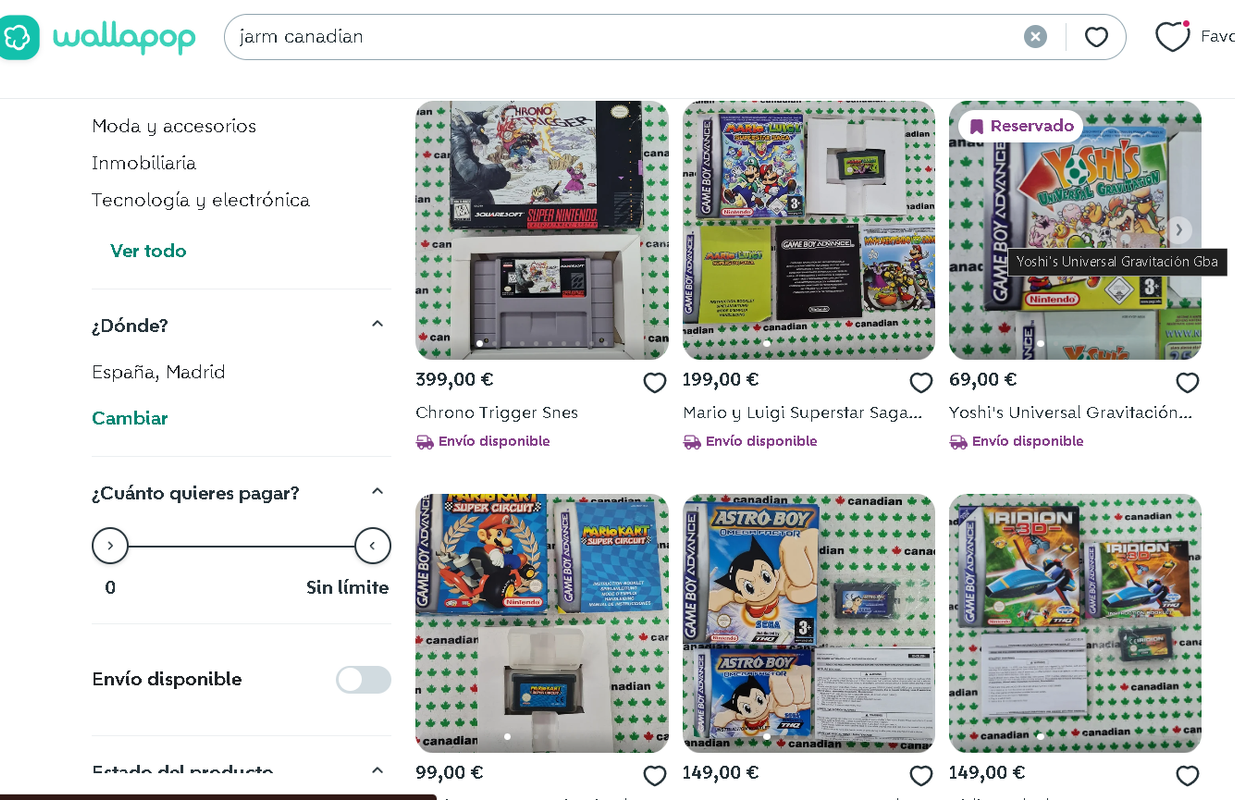The image size is (1235, 800).
Task: Collapse the ¿Cuánto quieres pagar? section
Action: tap(377, 491)
